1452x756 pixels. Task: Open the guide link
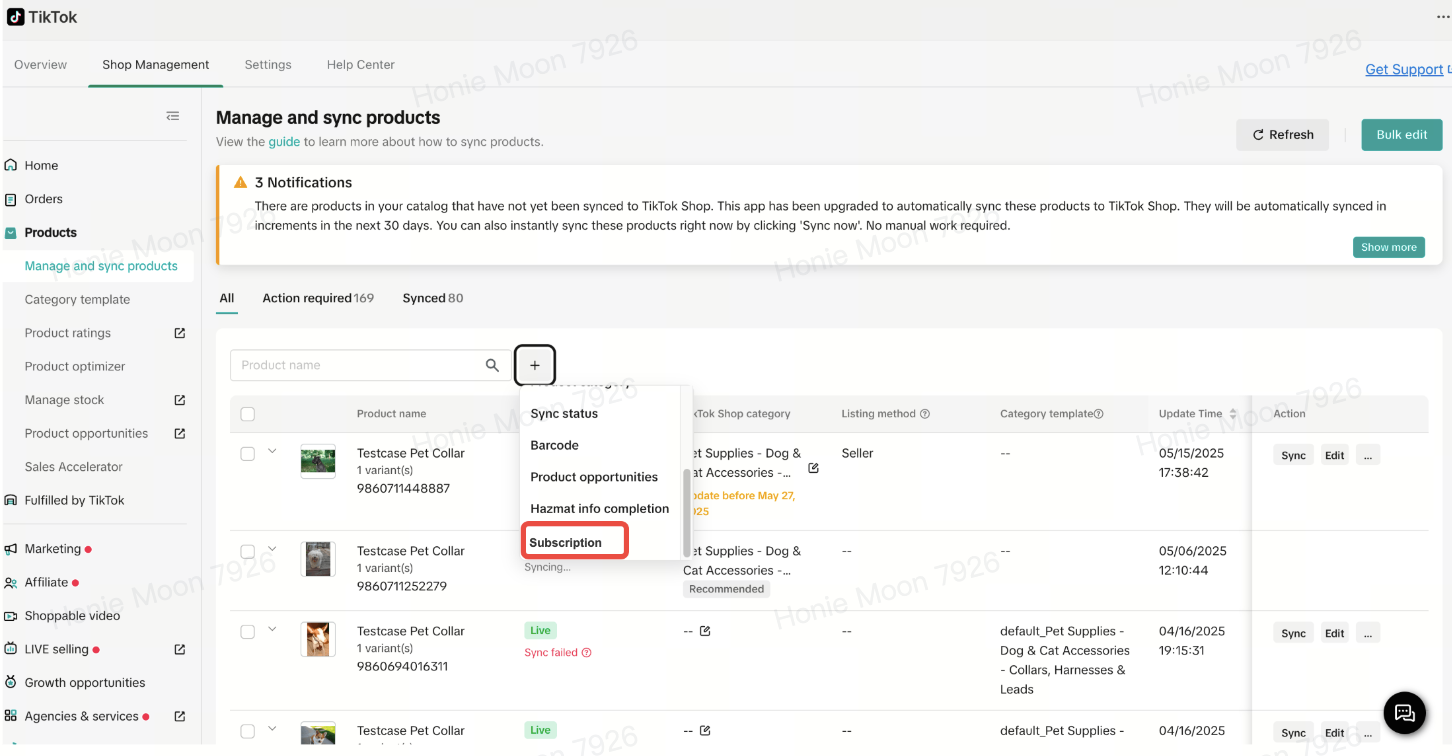point(284,142)
